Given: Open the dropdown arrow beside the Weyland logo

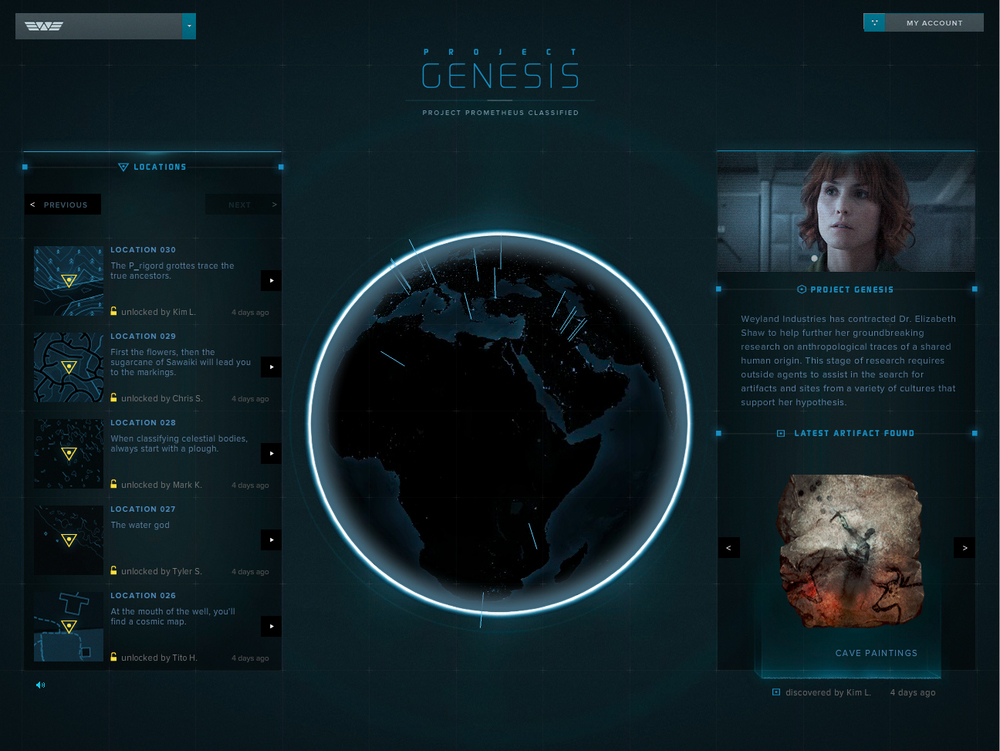Looking at the screenshot, I should 189,26.
